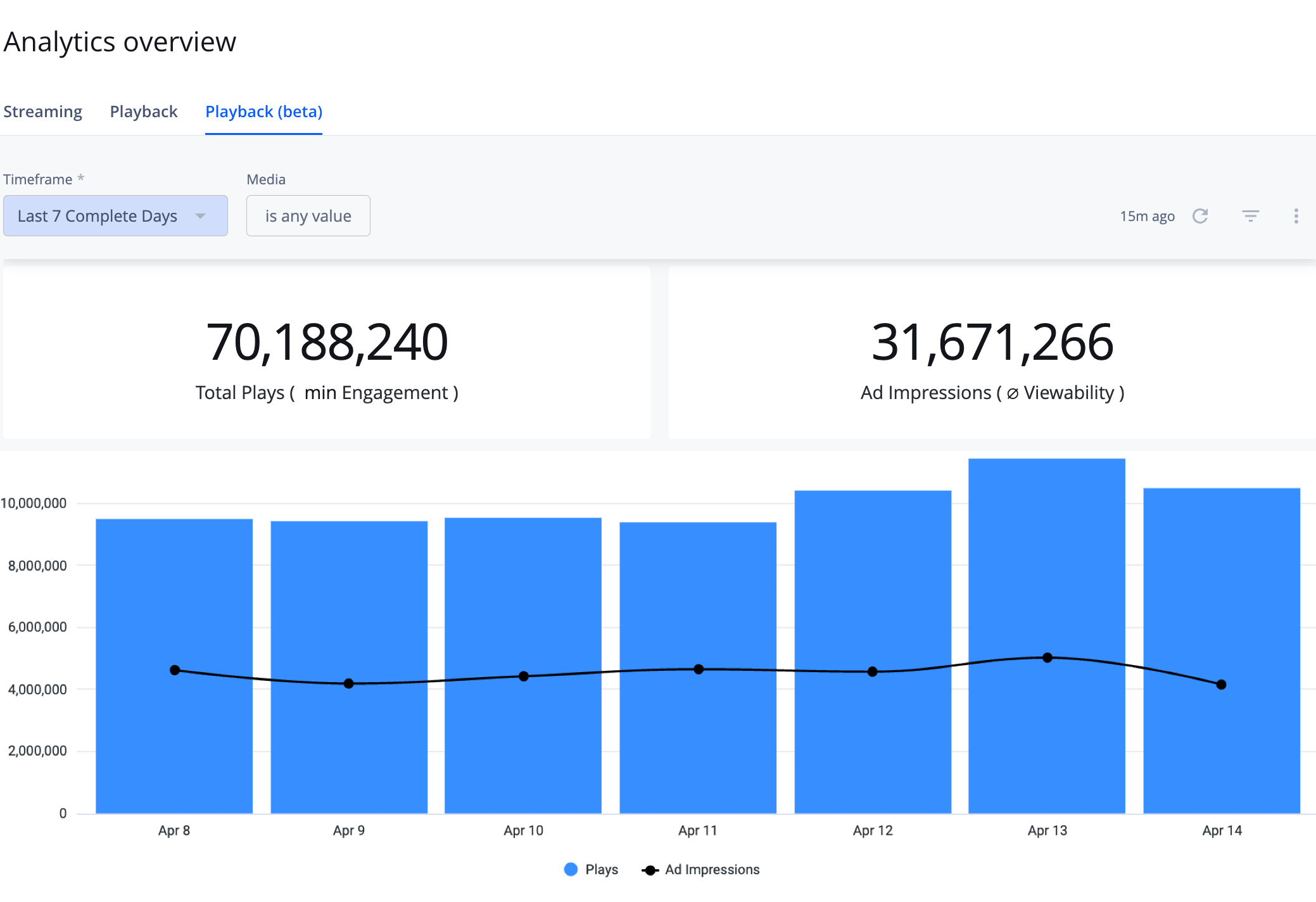This screenshot has width=1316, height=902.
Task: Switch to the Streaming tab
Action: [43, 111]
